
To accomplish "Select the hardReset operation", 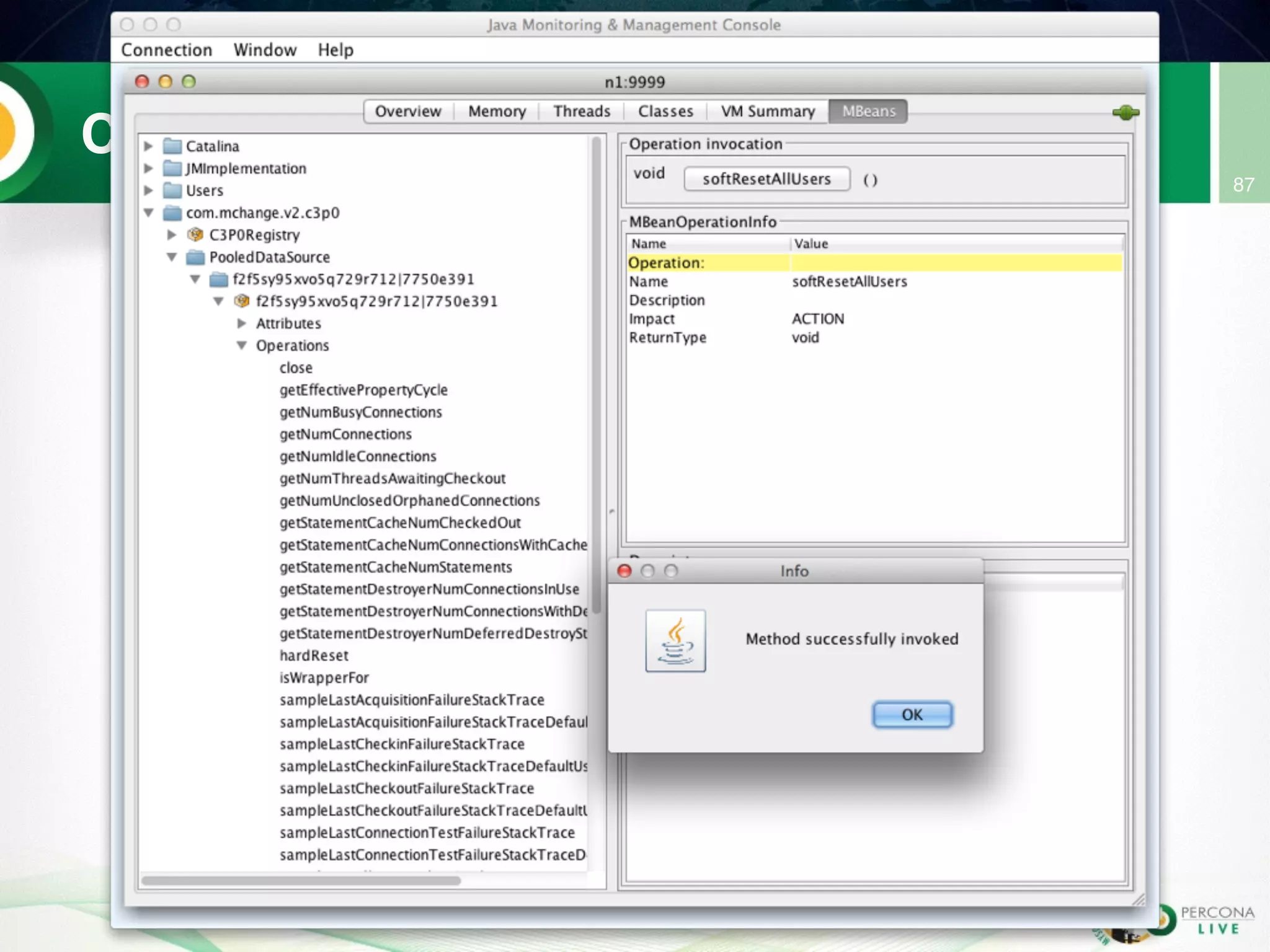I will coord(314,656).
